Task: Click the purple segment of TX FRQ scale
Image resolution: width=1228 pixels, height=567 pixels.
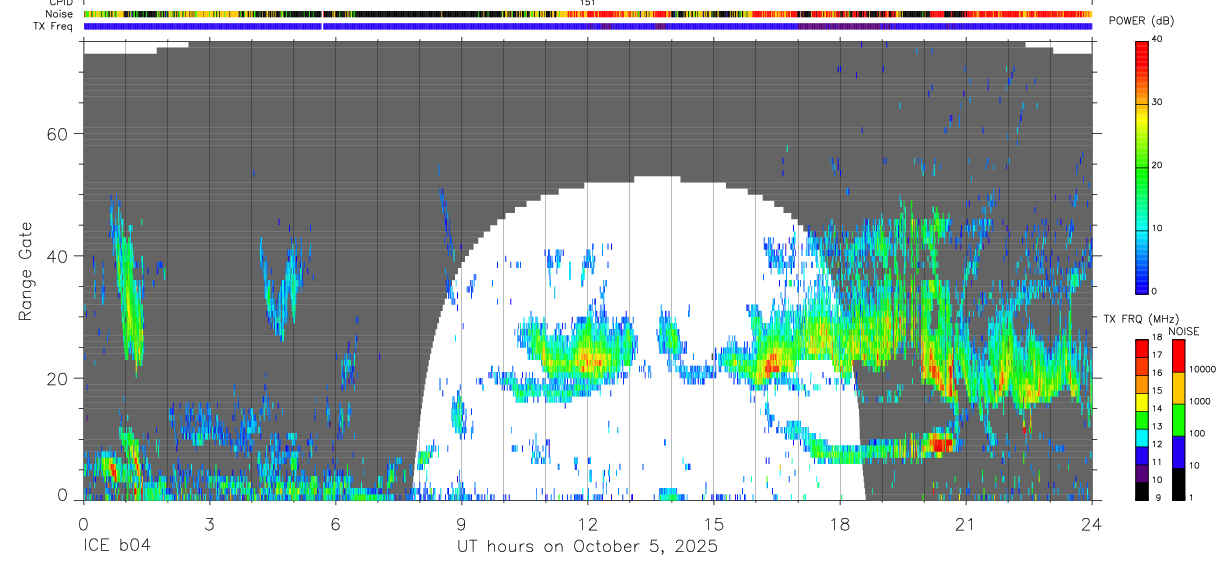Action: point(1142,473)
